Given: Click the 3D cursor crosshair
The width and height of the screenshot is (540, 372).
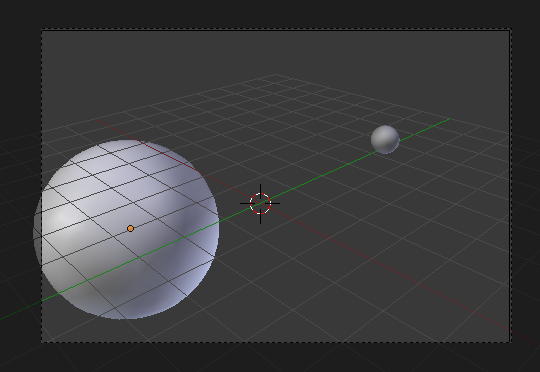Looking at the screenshot, I should (260, 204).
